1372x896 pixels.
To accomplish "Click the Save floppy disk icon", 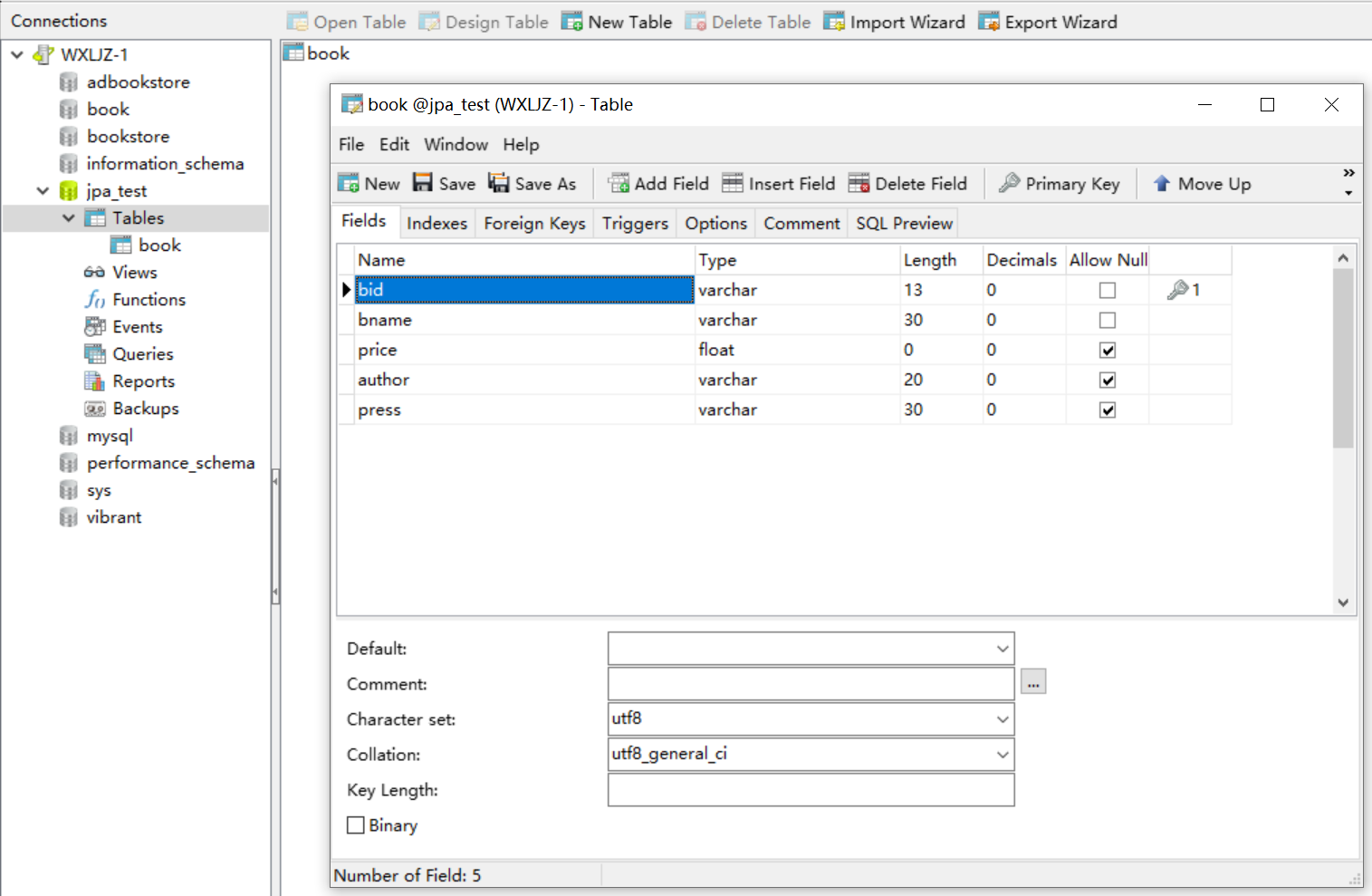I will coord(423,183).
